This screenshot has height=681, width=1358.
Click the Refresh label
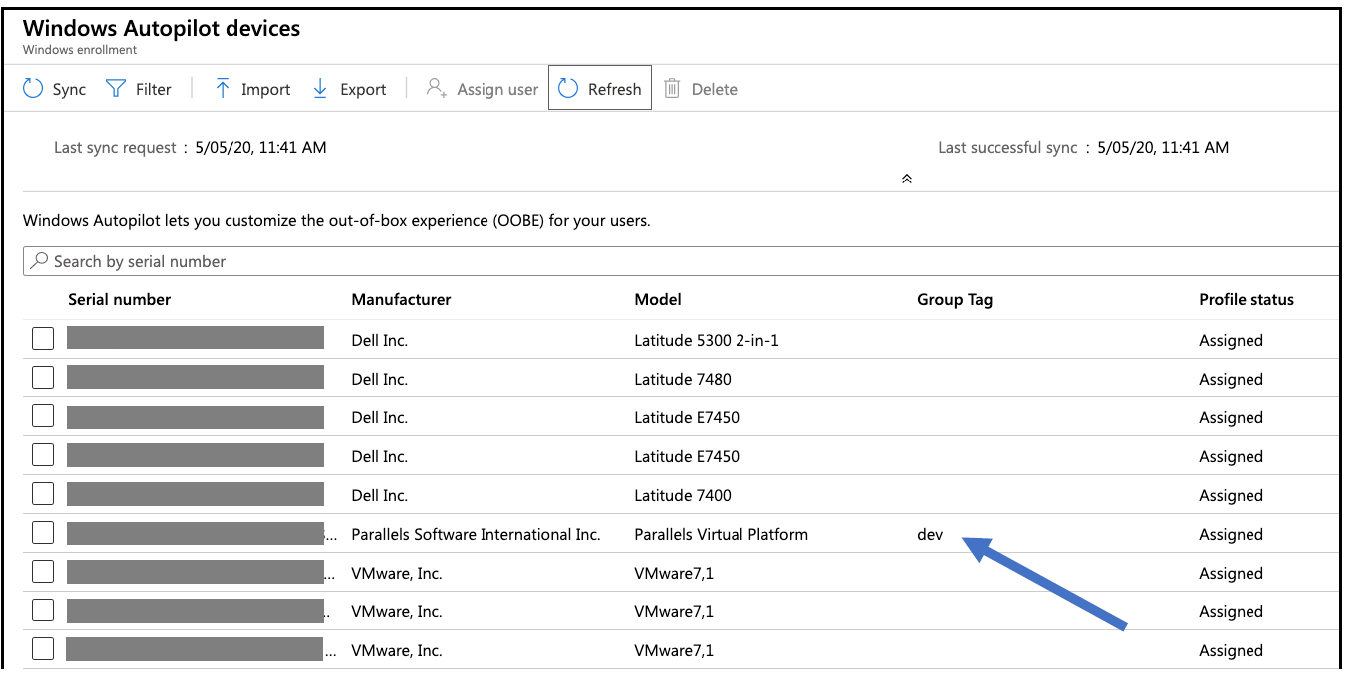click(x=614, y=89)
